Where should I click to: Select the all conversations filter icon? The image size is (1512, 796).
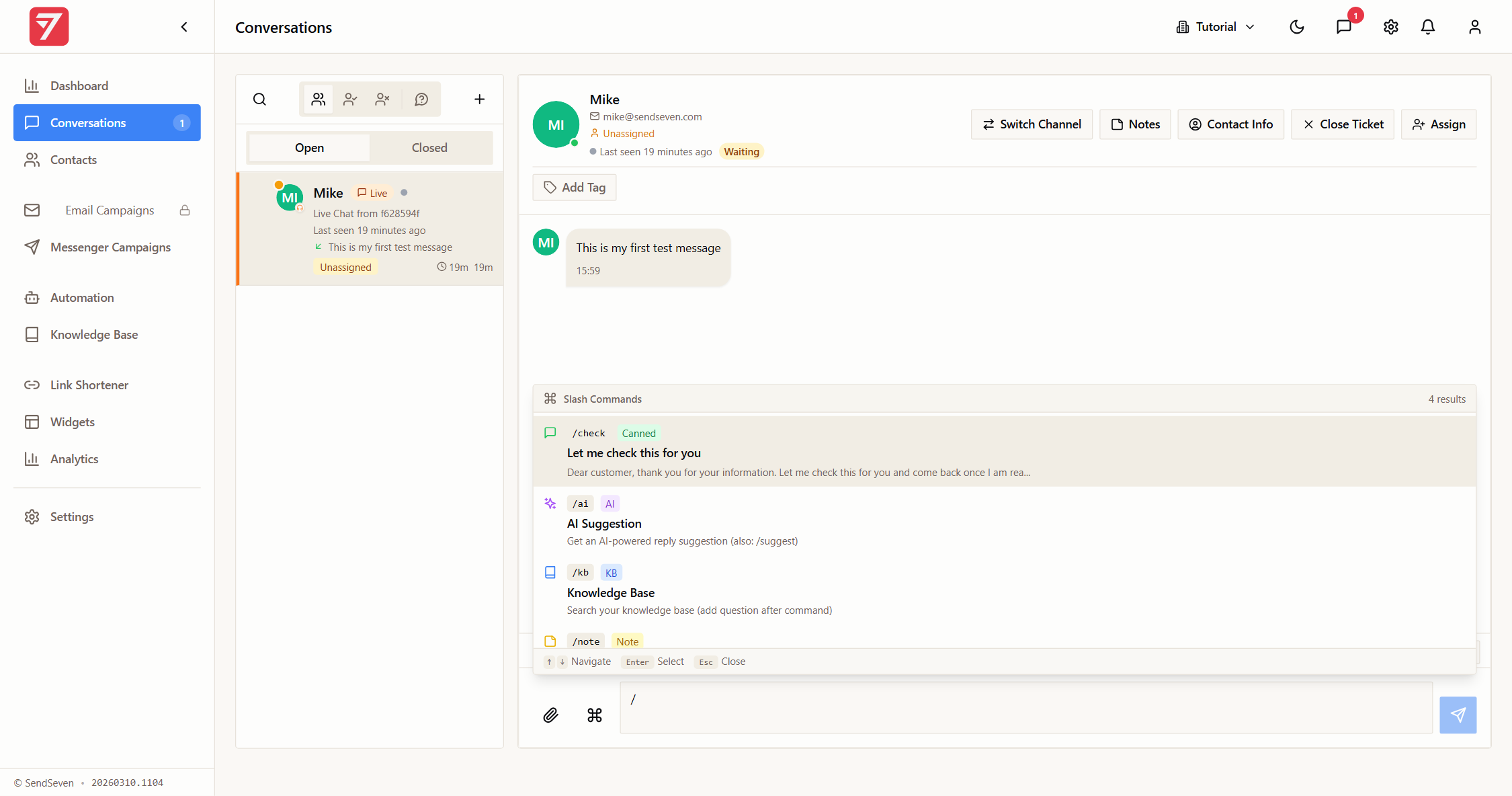319,99
